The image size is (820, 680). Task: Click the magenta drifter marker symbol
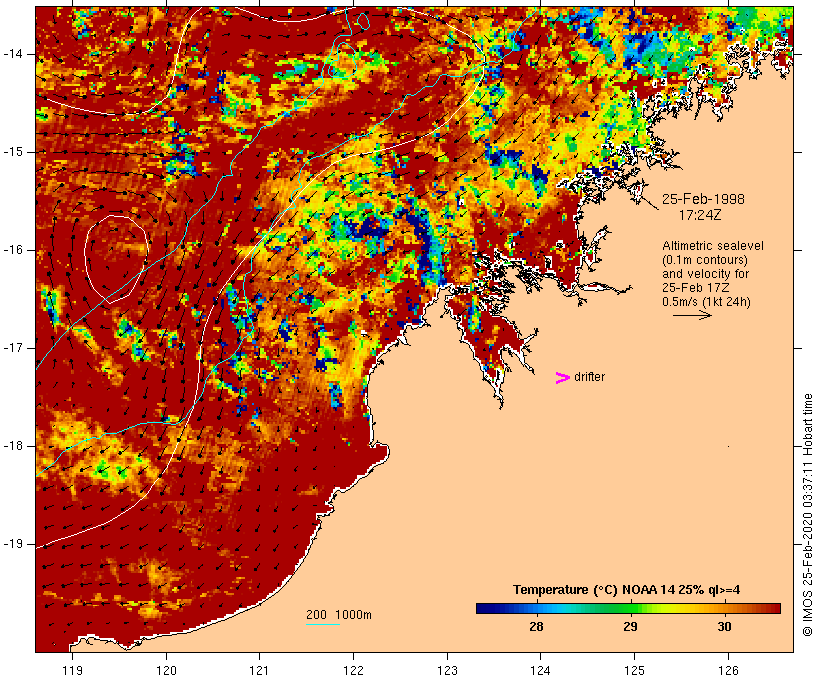562,378
